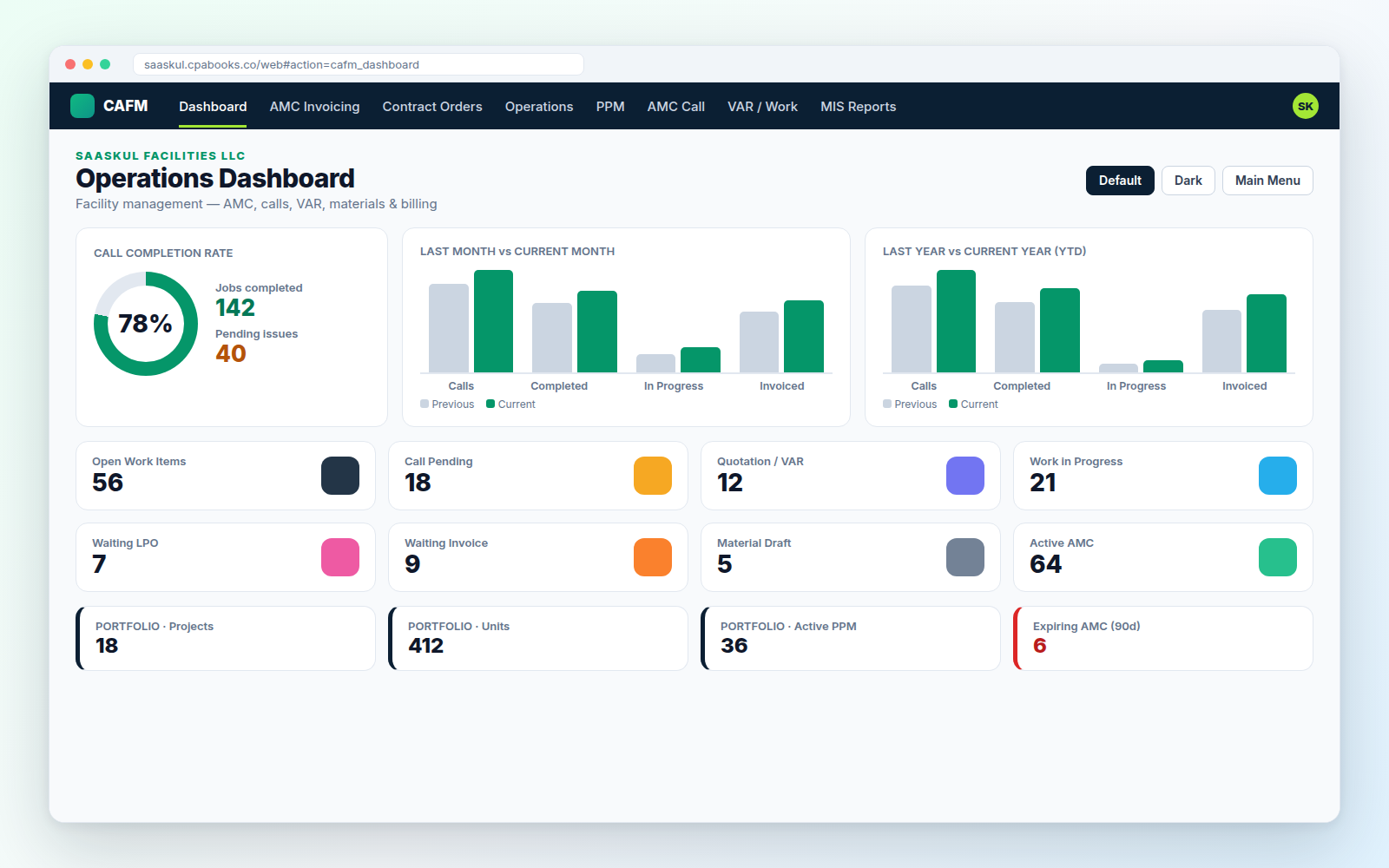Click the Call Pending yellow icon

653,476
